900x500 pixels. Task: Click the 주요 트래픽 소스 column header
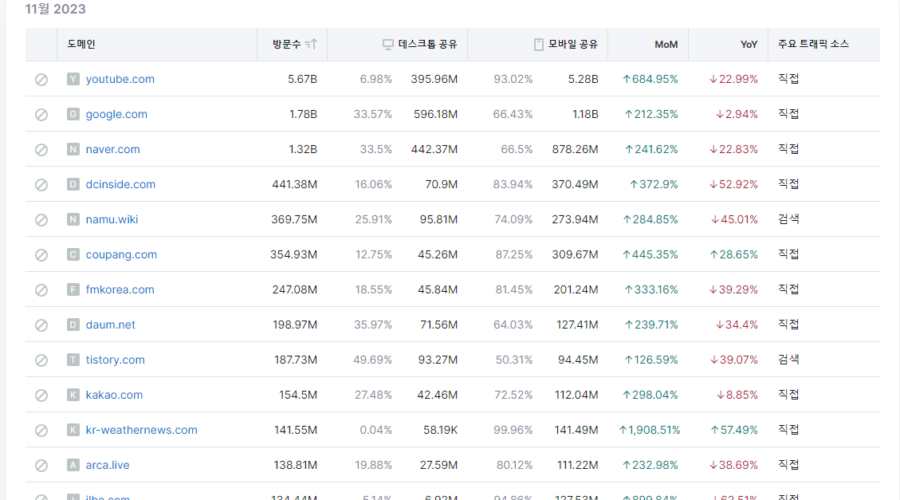click(x=813, y=44)
